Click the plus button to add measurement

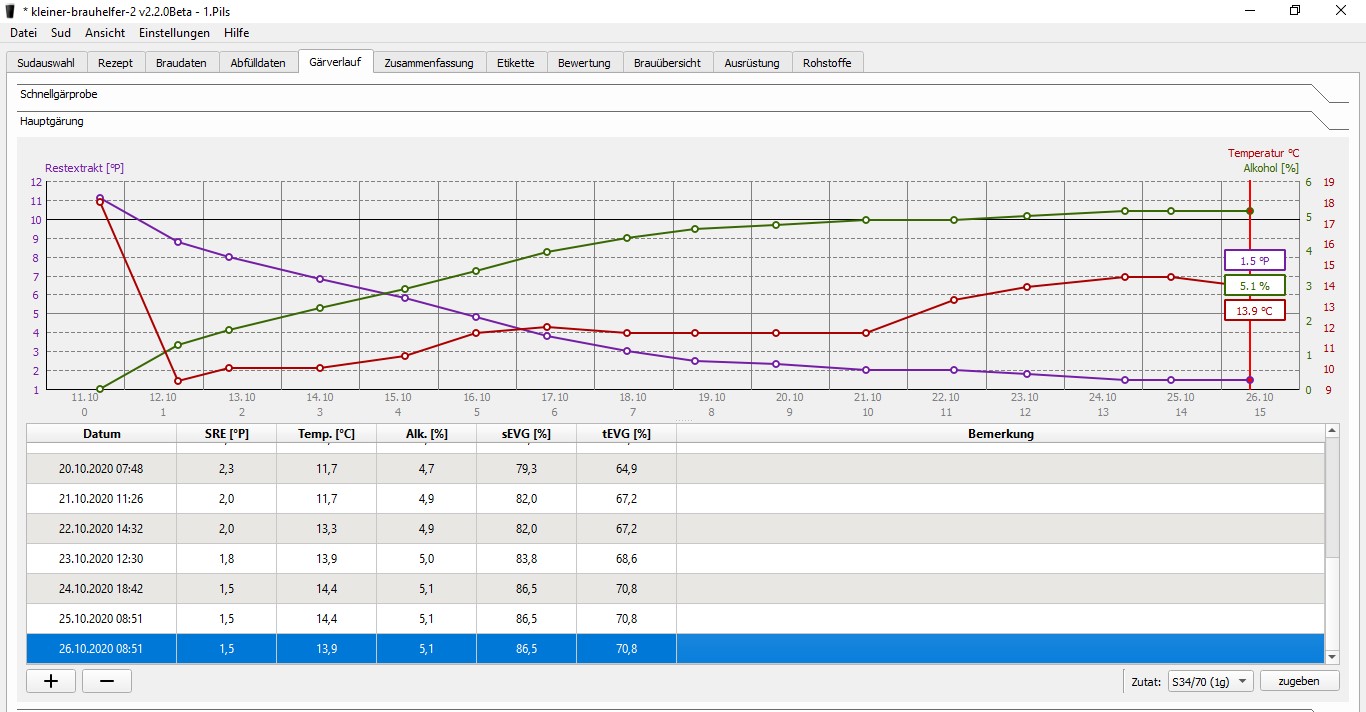coord(51,681)
